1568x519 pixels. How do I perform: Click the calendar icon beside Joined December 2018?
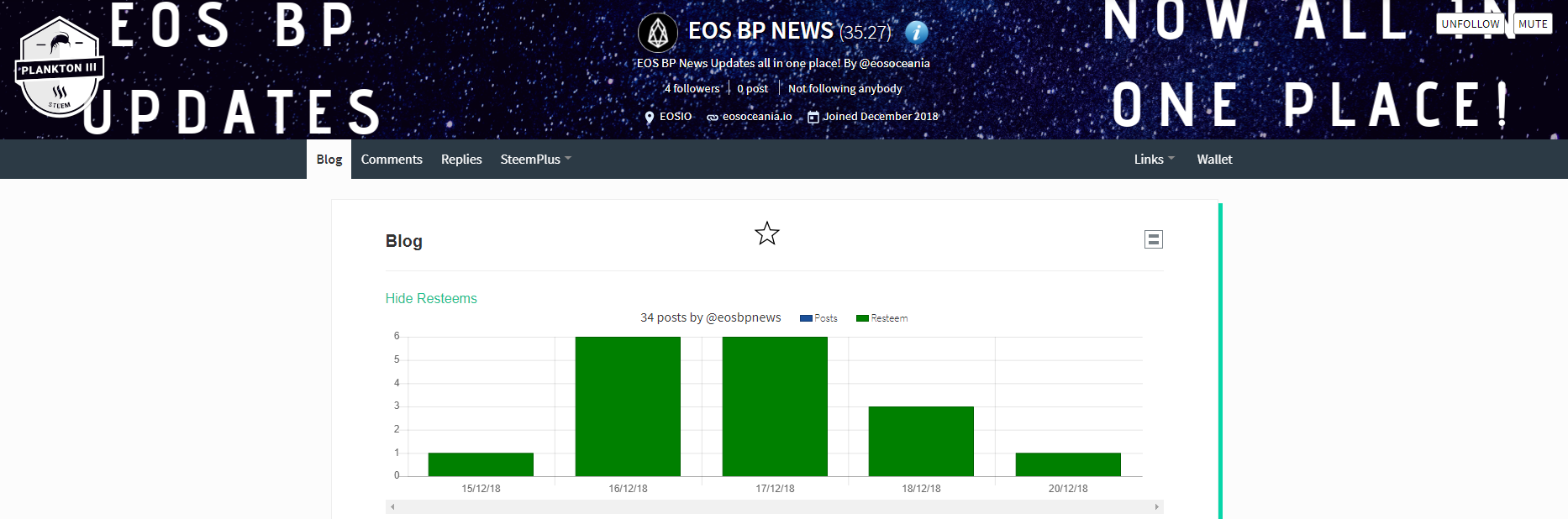(x=813, y=118)
